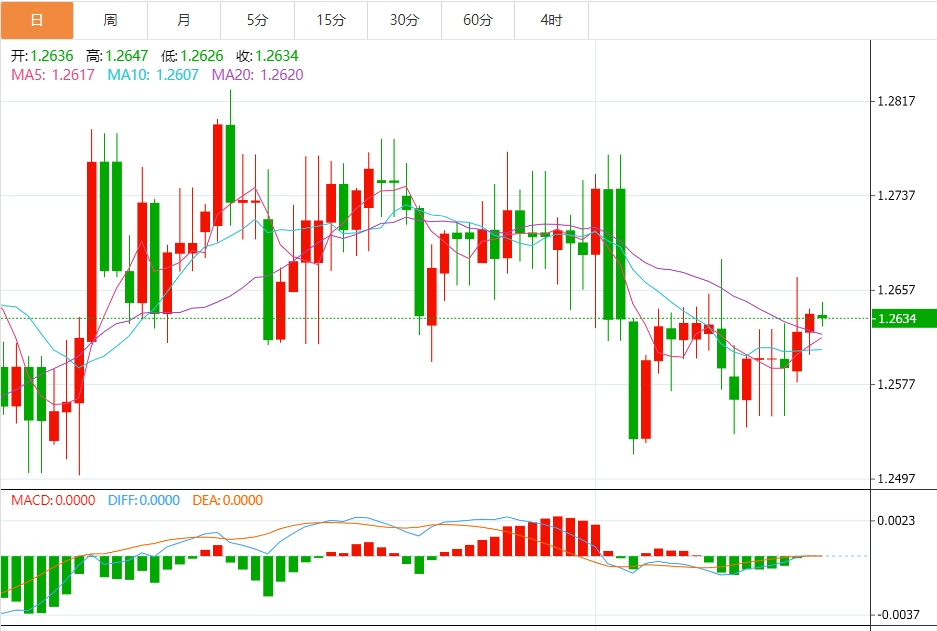Click the MA5: 1.2617 label
The height and width of the screenshot is (631, 937).
point(53,75)
